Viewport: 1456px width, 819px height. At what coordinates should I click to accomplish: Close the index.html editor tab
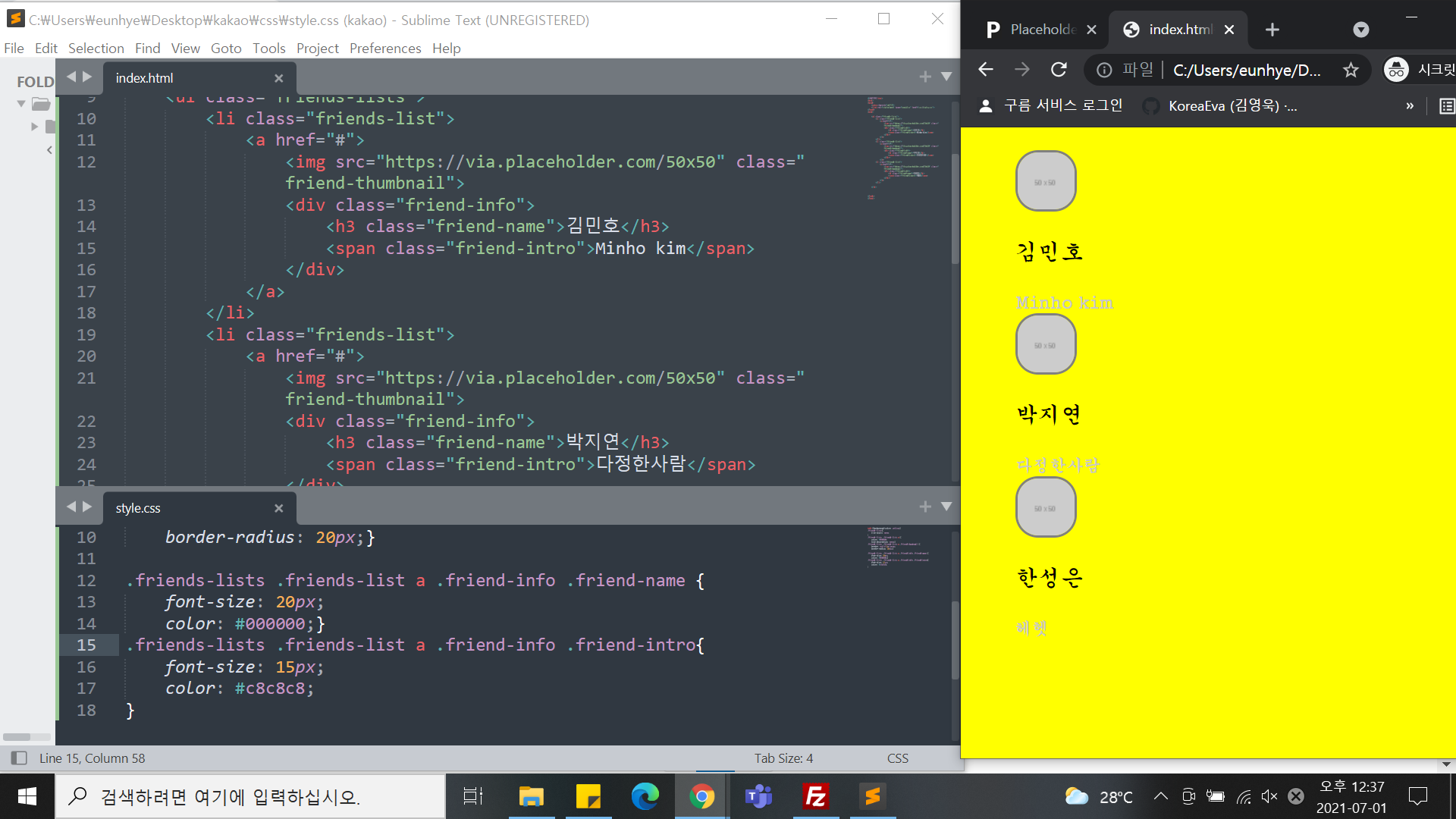(x=278, y=78)
